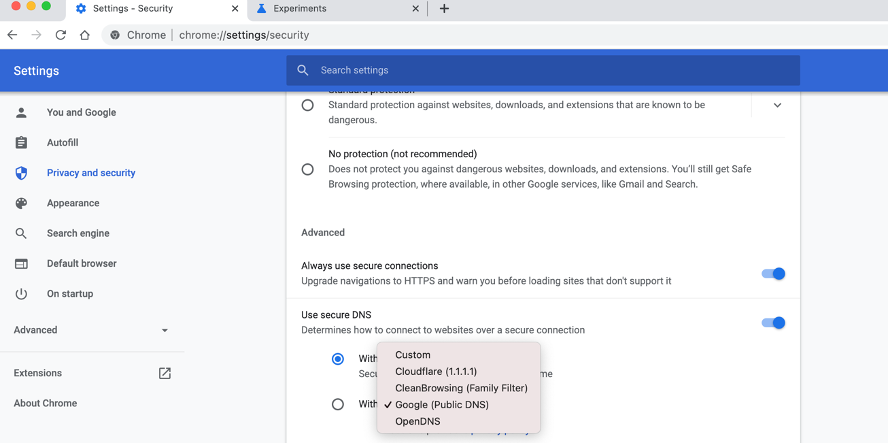Click the clipboard icon next to Autofill

21,142
